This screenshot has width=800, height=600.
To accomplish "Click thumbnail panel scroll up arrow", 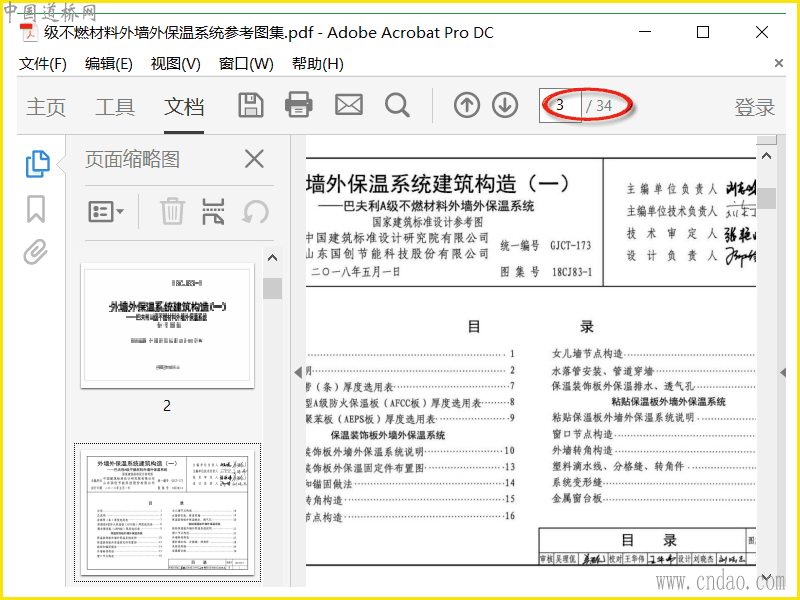I will pyautogui.click(x=272, y=258).
